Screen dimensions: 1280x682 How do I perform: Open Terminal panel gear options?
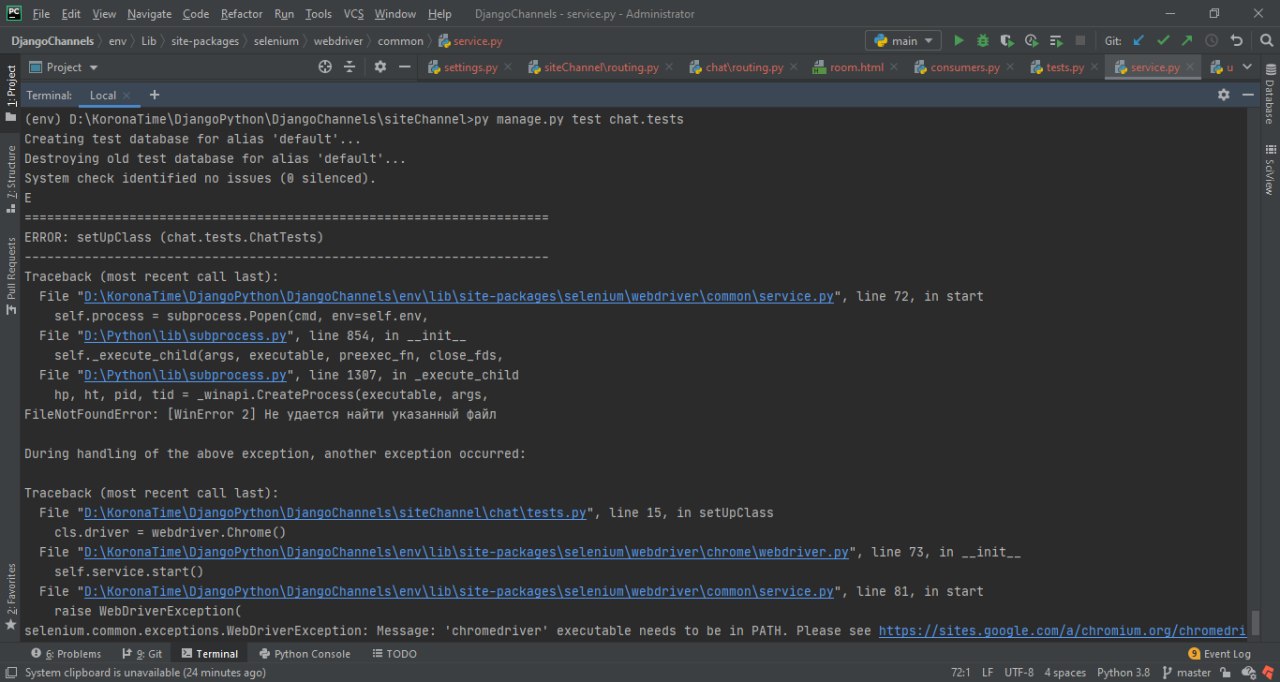coord(1223,94)
